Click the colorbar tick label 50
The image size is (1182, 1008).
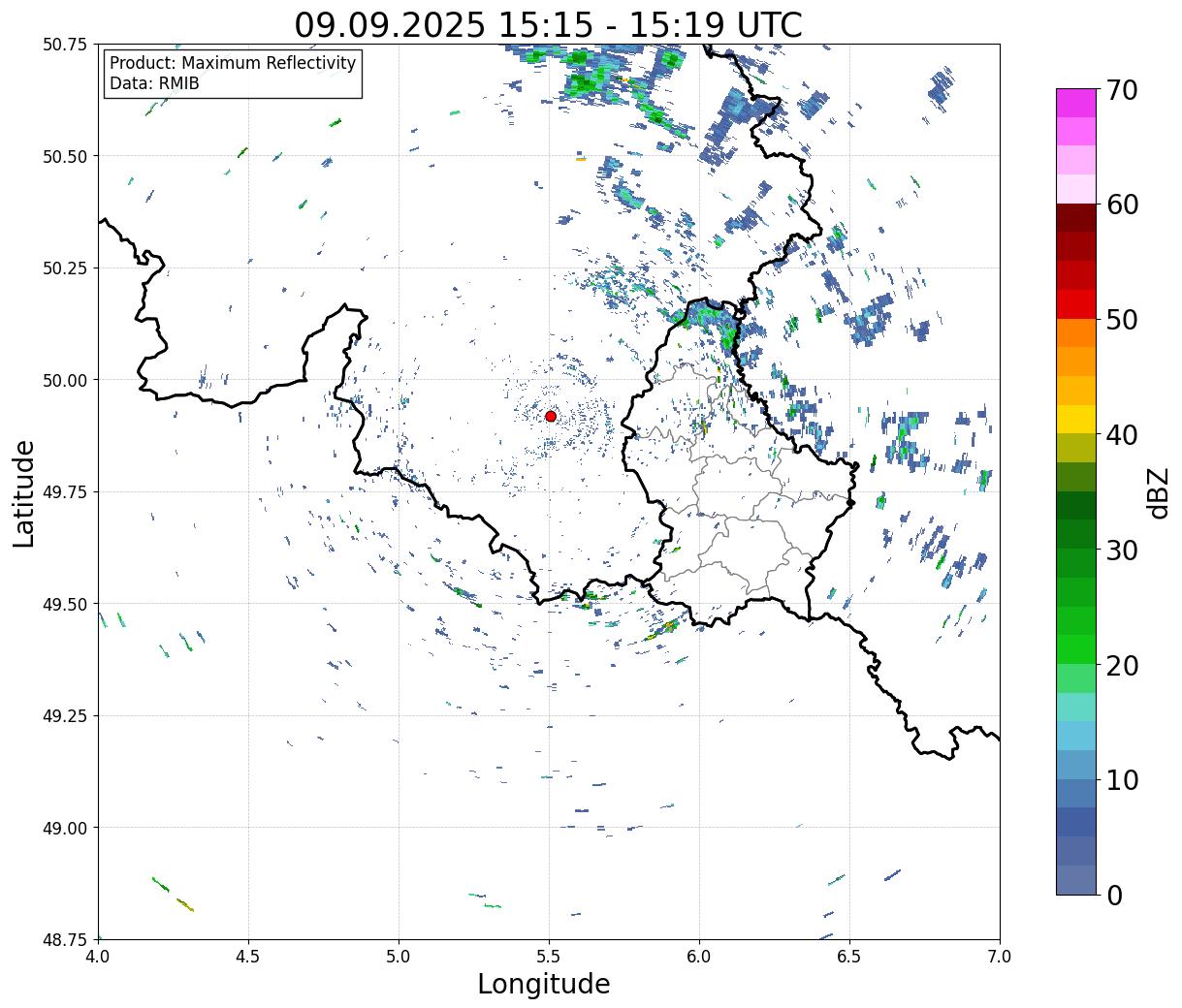(x=1122, y=320)
